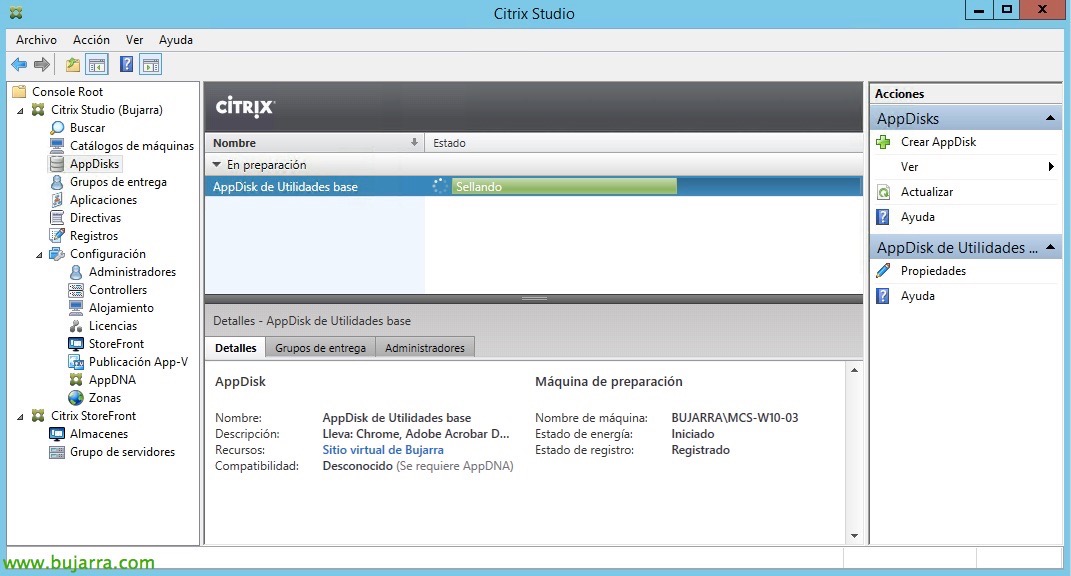This screenshot has width=1071, height=576.
Task: Click the Up one level folder icon
Action: (x=72, y=65)
